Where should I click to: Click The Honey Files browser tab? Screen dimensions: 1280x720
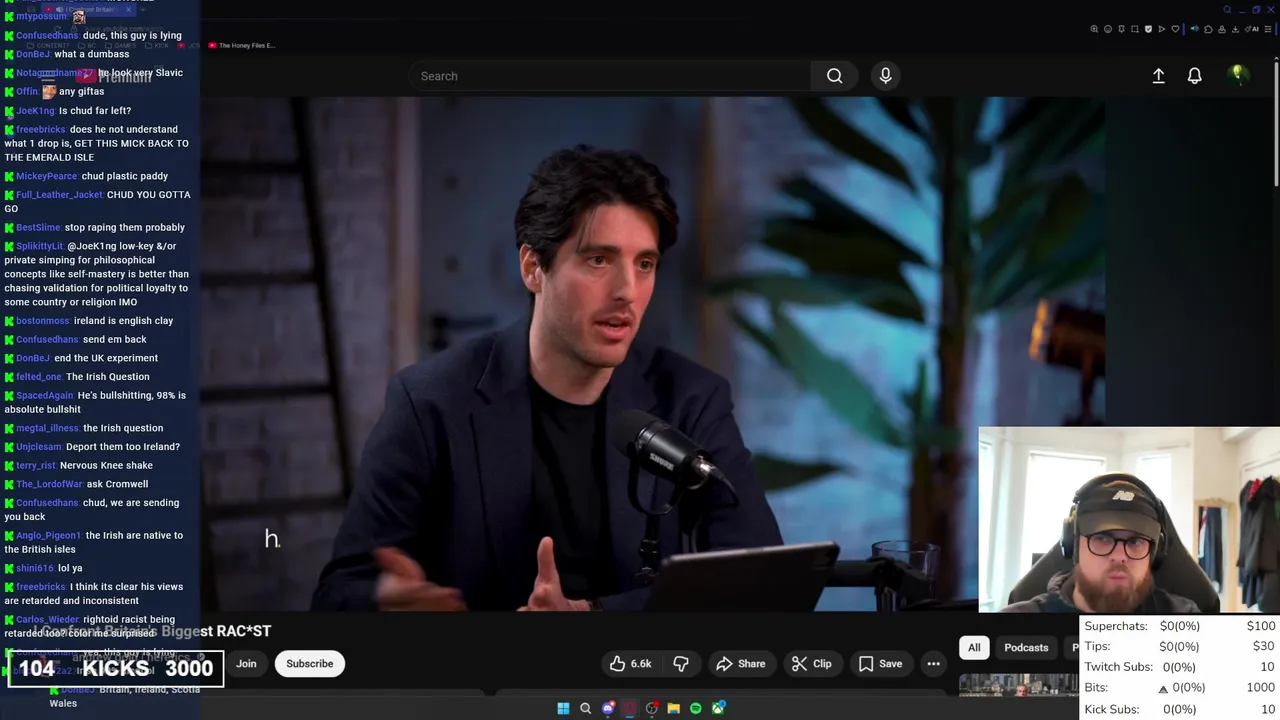[x=241, y=45]
